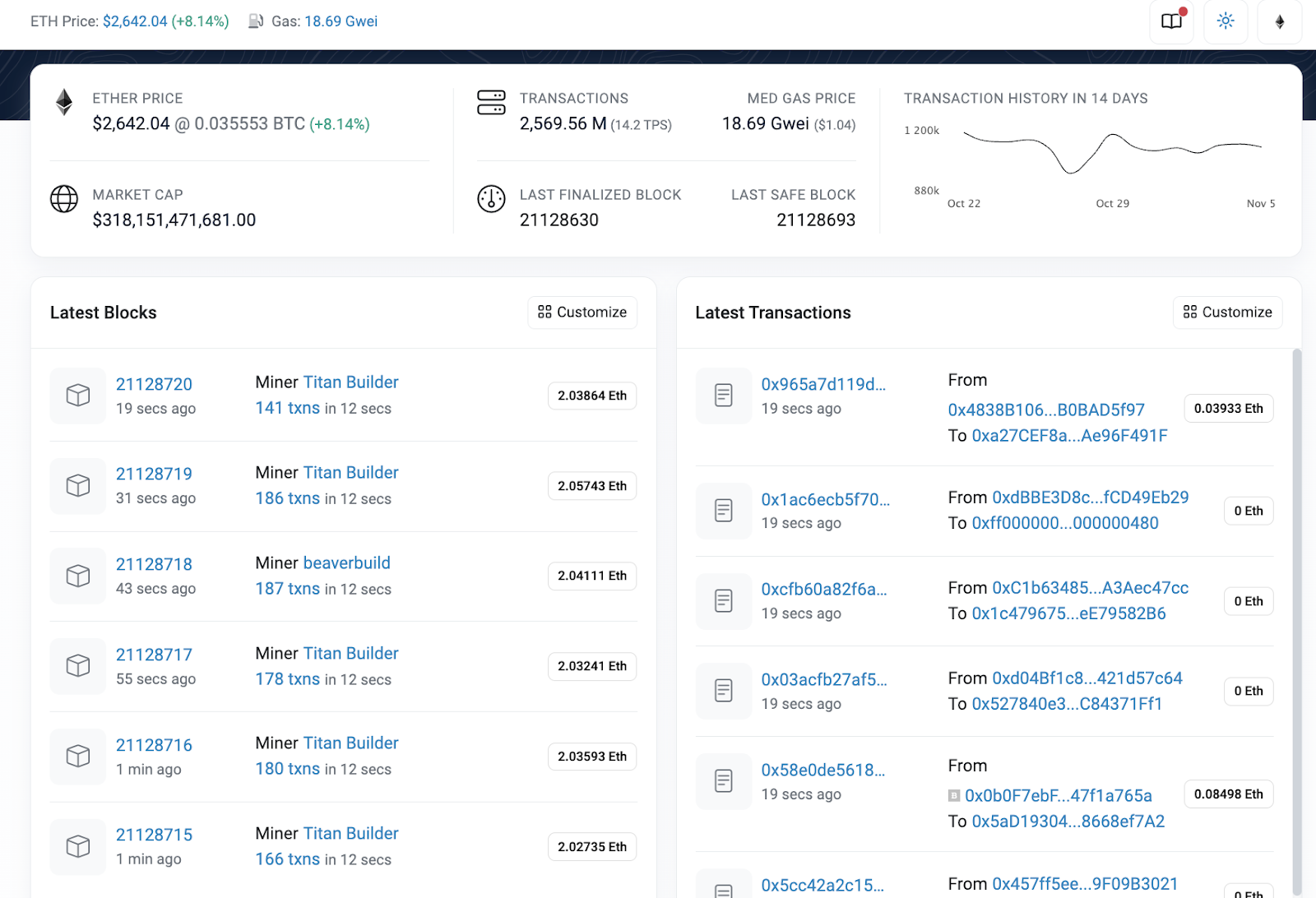View the 141 txns in block 21128720

[287, 408]
